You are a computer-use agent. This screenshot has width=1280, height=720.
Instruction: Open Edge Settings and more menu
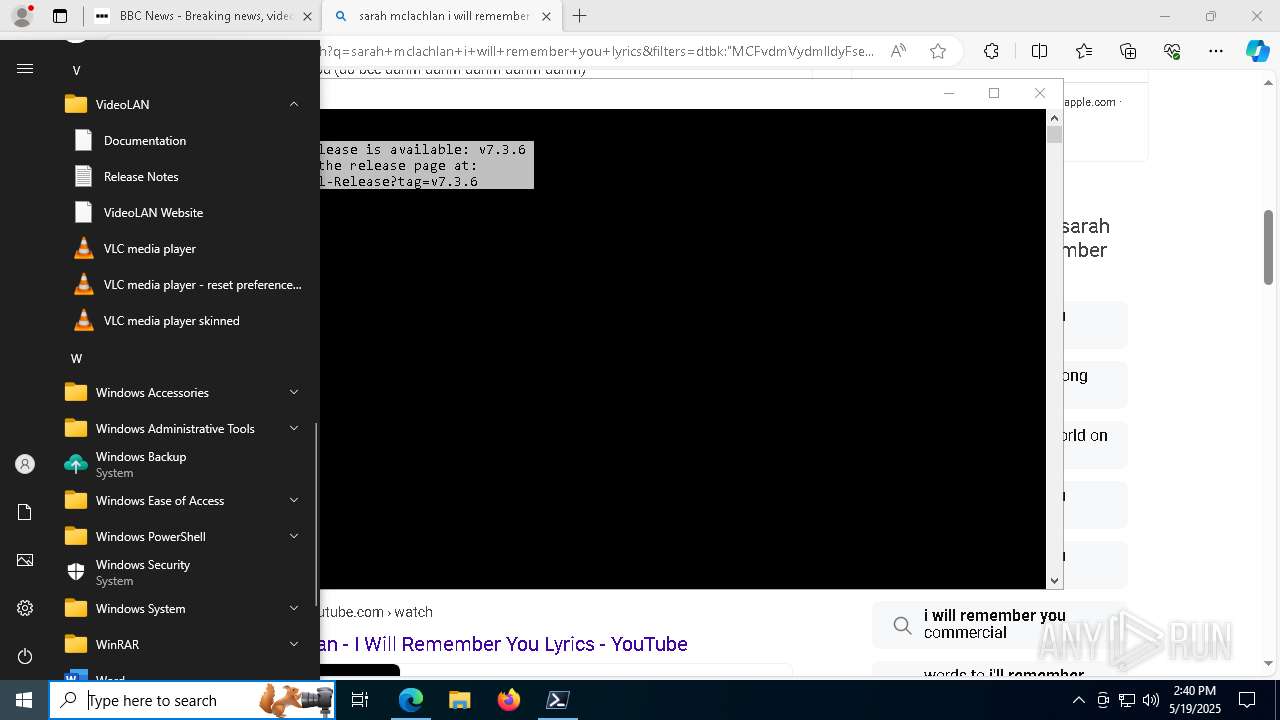(1216, 51)
